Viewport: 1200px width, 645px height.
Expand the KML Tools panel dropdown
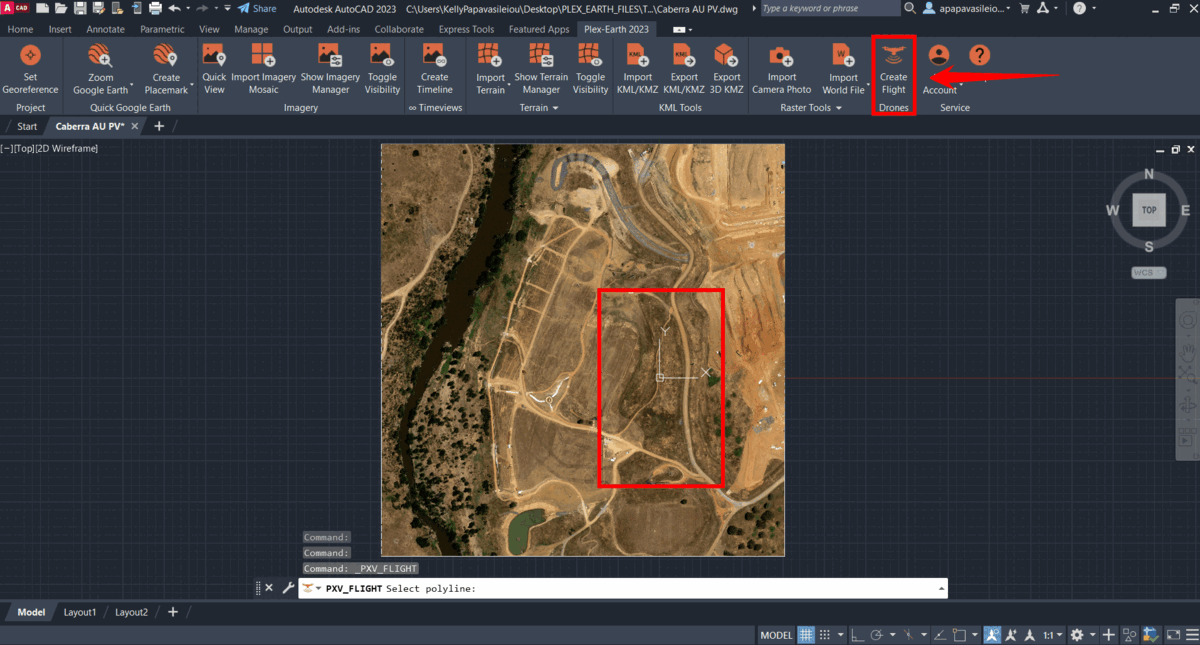tap(681, 107)
